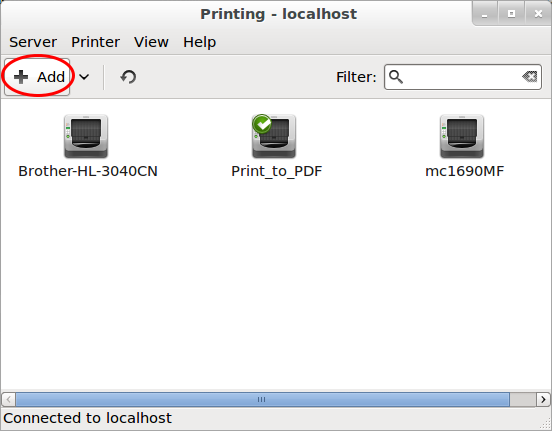Focus the Filter search input field
This screenshot has width=552, height=431.
(463, 77)
